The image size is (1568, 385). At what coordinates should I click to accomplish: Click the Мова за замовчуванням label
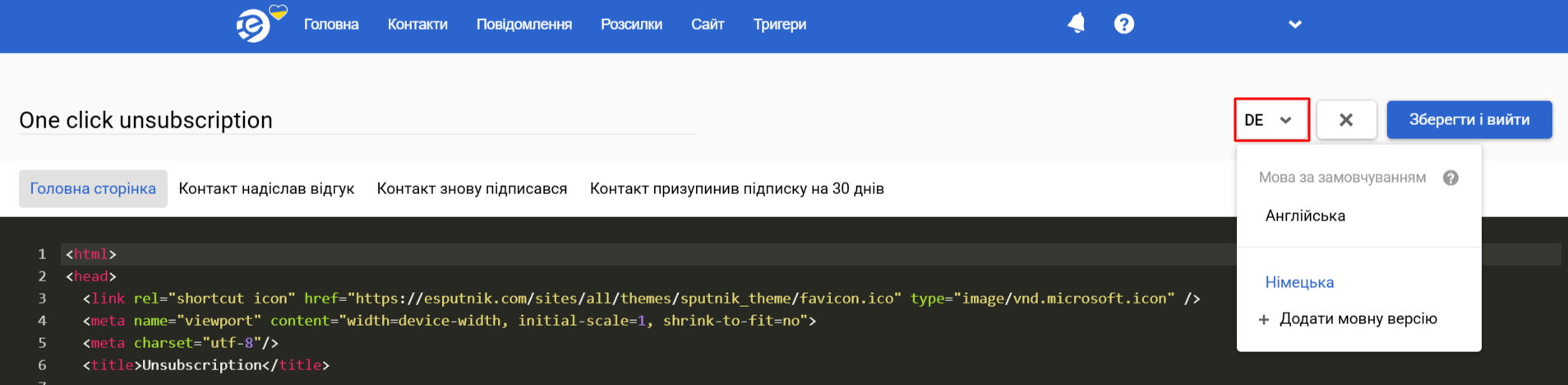click(x=1342, y=178)
